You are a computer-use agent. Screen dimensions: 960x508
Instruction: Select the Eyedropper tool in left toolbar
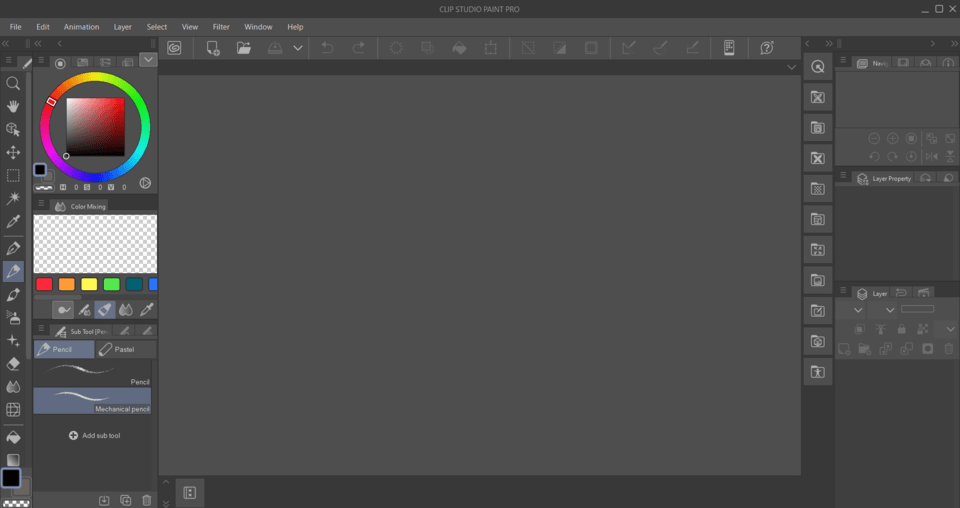[x=13, y=222]
